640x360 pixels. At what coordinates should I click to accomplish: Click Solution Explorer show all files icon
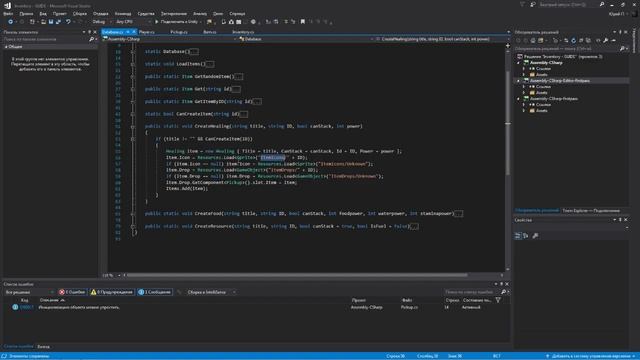click(588, 40)
